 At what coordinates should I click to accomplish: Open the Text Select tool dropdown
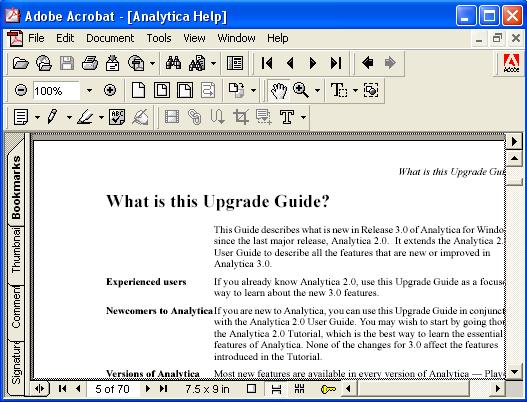coord(355,90)
